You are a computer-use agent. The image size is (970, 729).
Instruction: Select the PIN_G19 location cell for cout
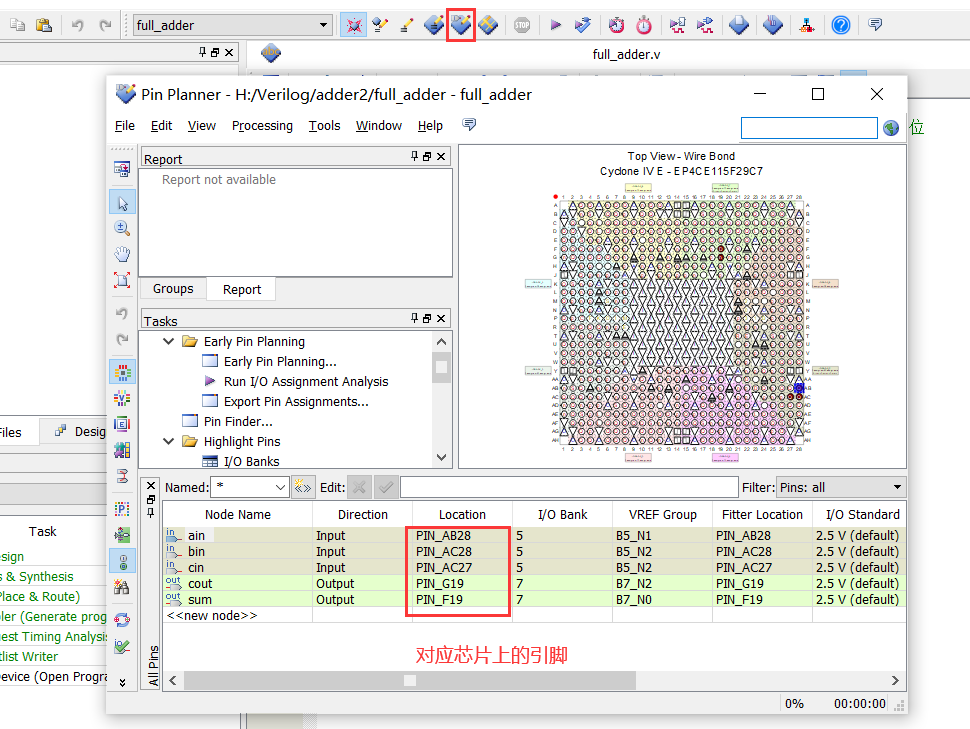461,584
